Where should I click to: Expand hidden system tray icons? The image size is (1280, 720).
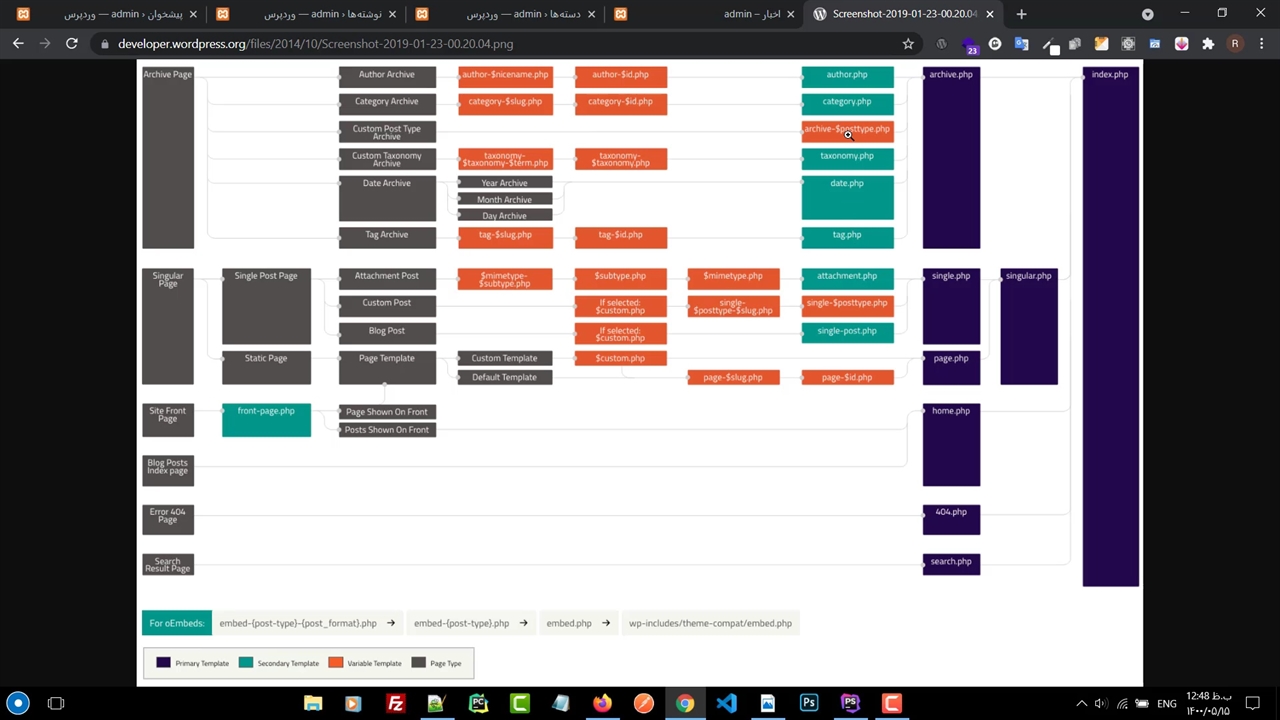(1081, 703)
